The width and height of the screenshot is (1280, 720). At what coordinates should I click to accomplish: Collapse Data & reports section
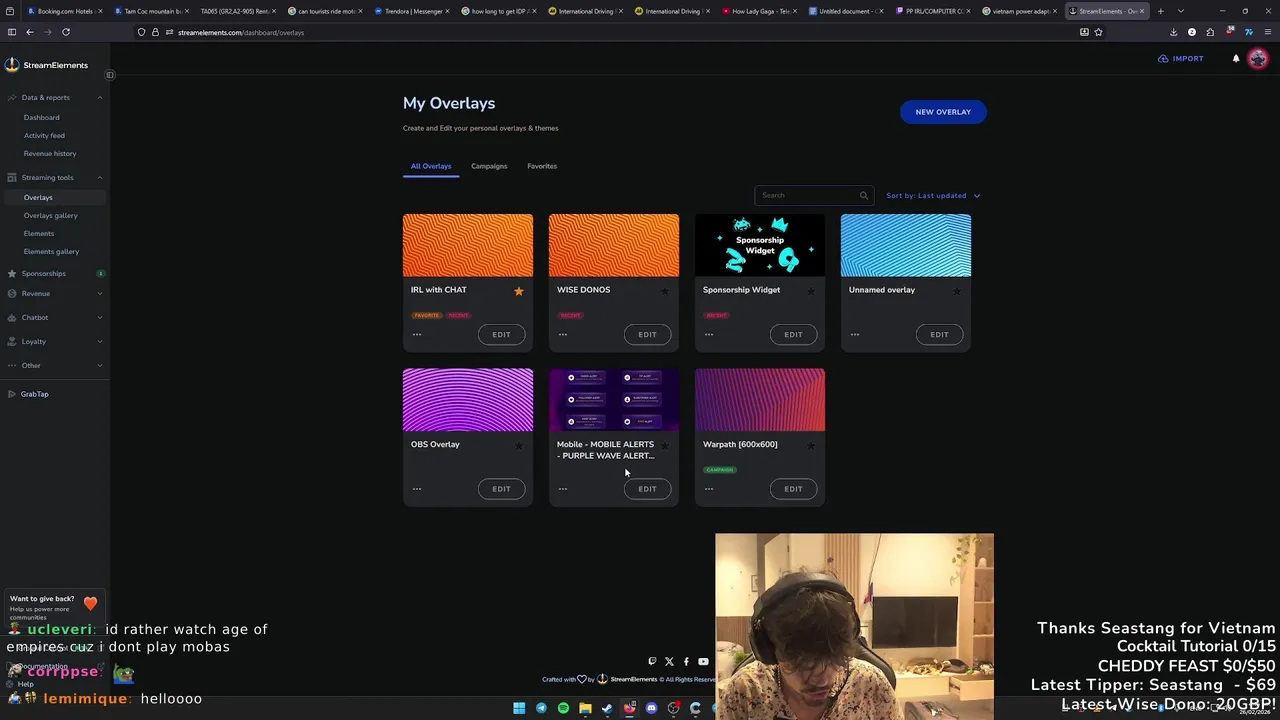pyautogui.click(x=100, y=98)
